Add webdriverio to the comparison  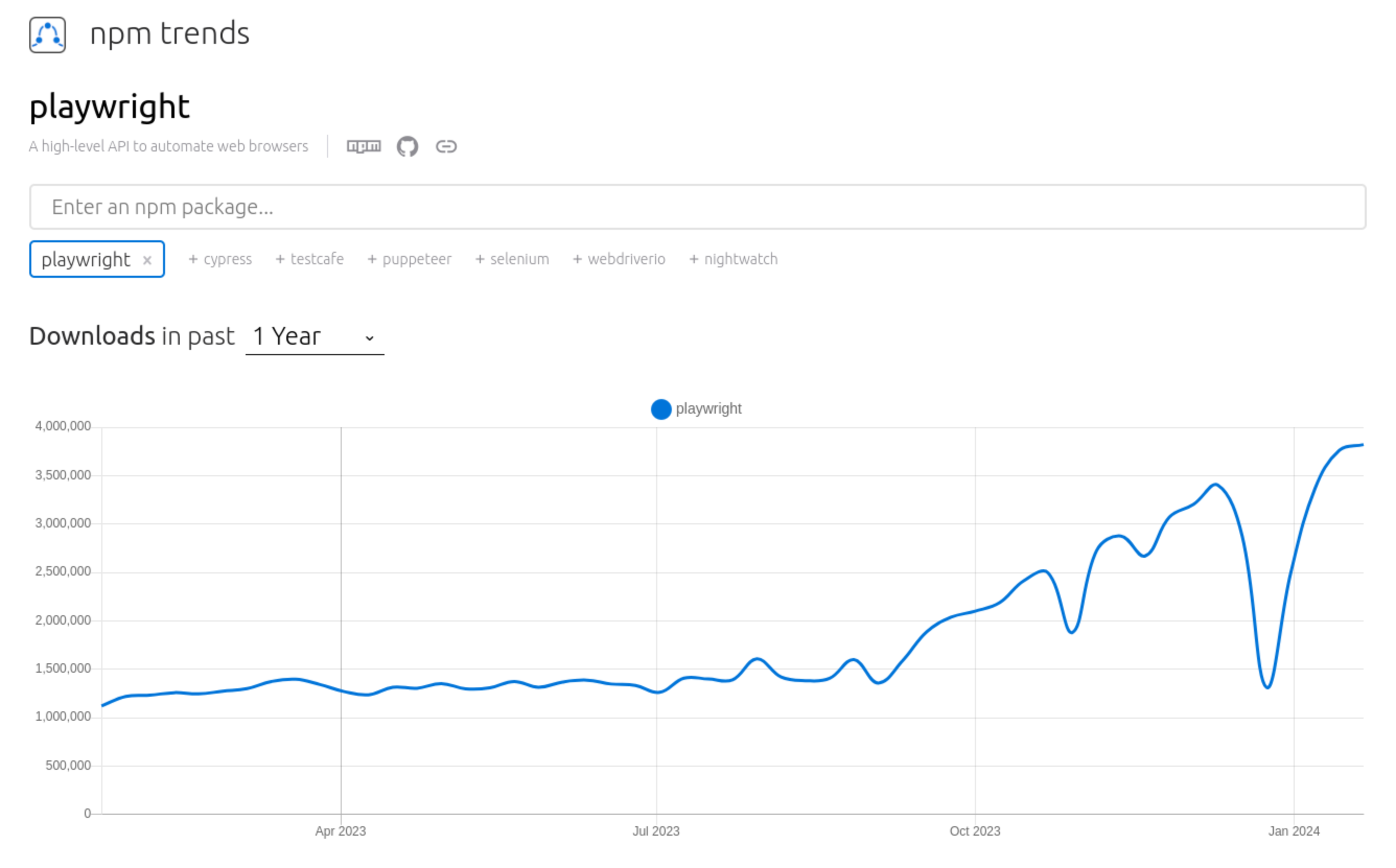click(x=620, y=260)
